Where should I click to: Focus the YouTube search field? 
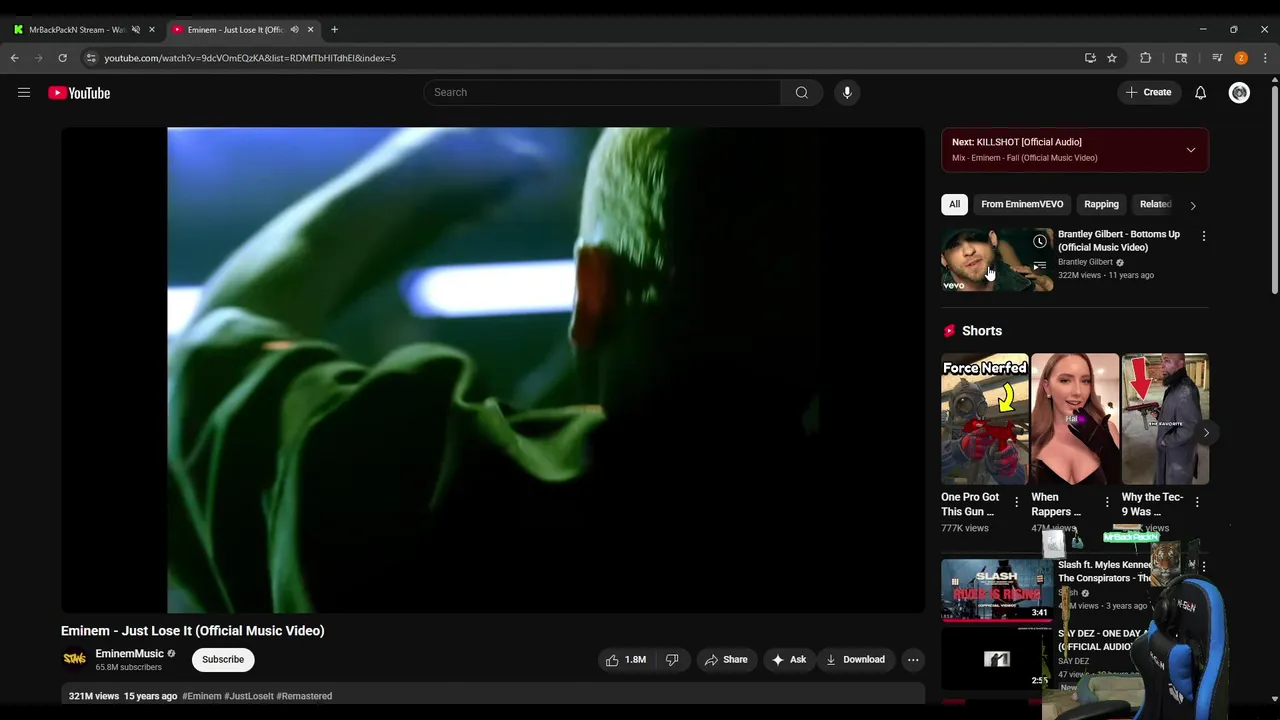602,92
